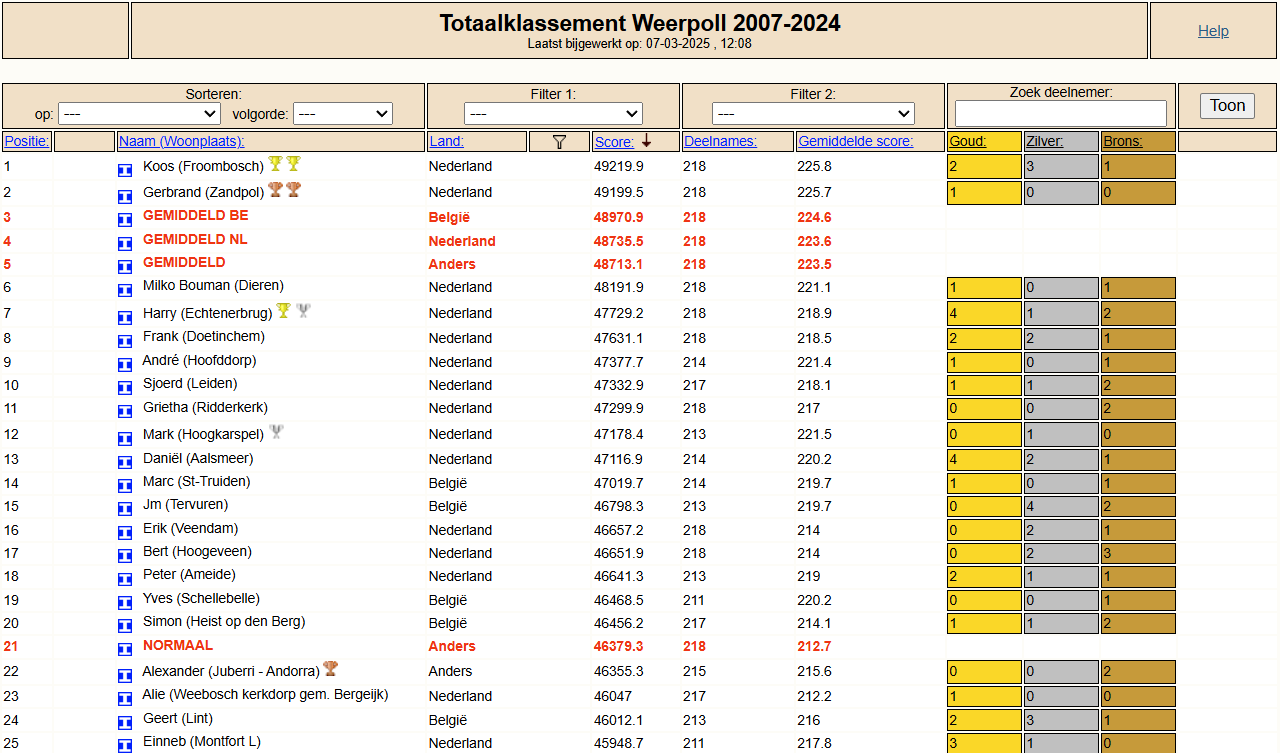Click the funnel filter icon in header

pyautogui.click(x=559, y=142)
